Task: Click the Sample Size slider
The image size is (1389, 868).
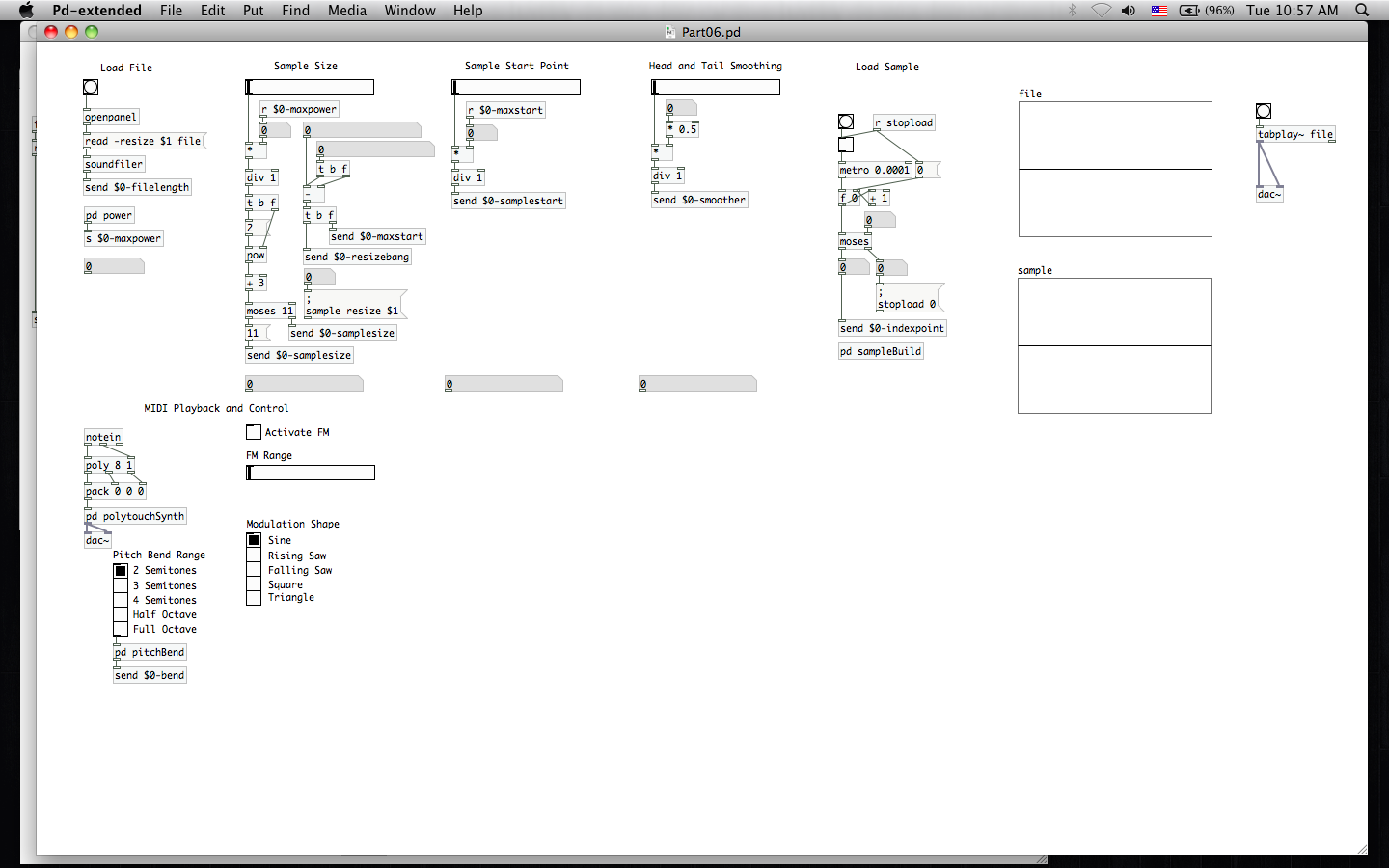Action: tap(310, 87)
